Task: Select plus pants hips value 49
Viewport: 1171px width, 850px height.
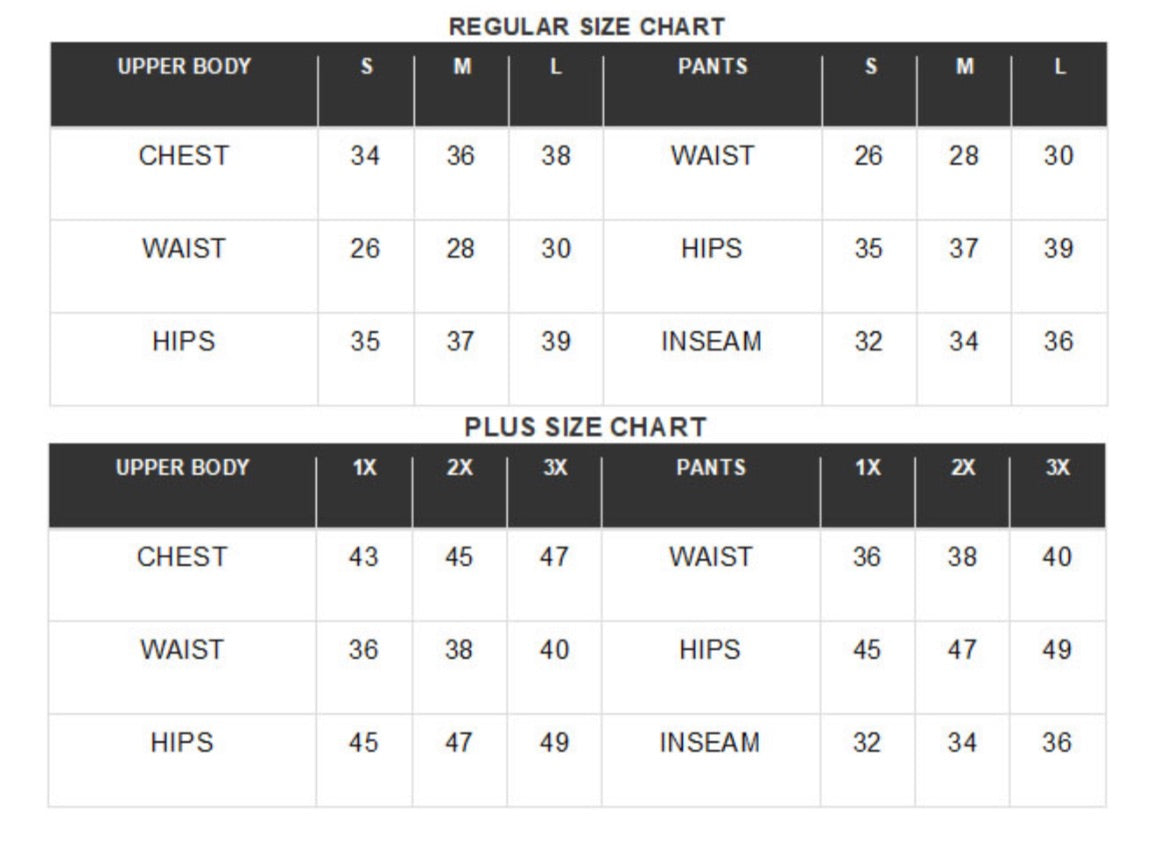Action: click(x=1057, y=650)
